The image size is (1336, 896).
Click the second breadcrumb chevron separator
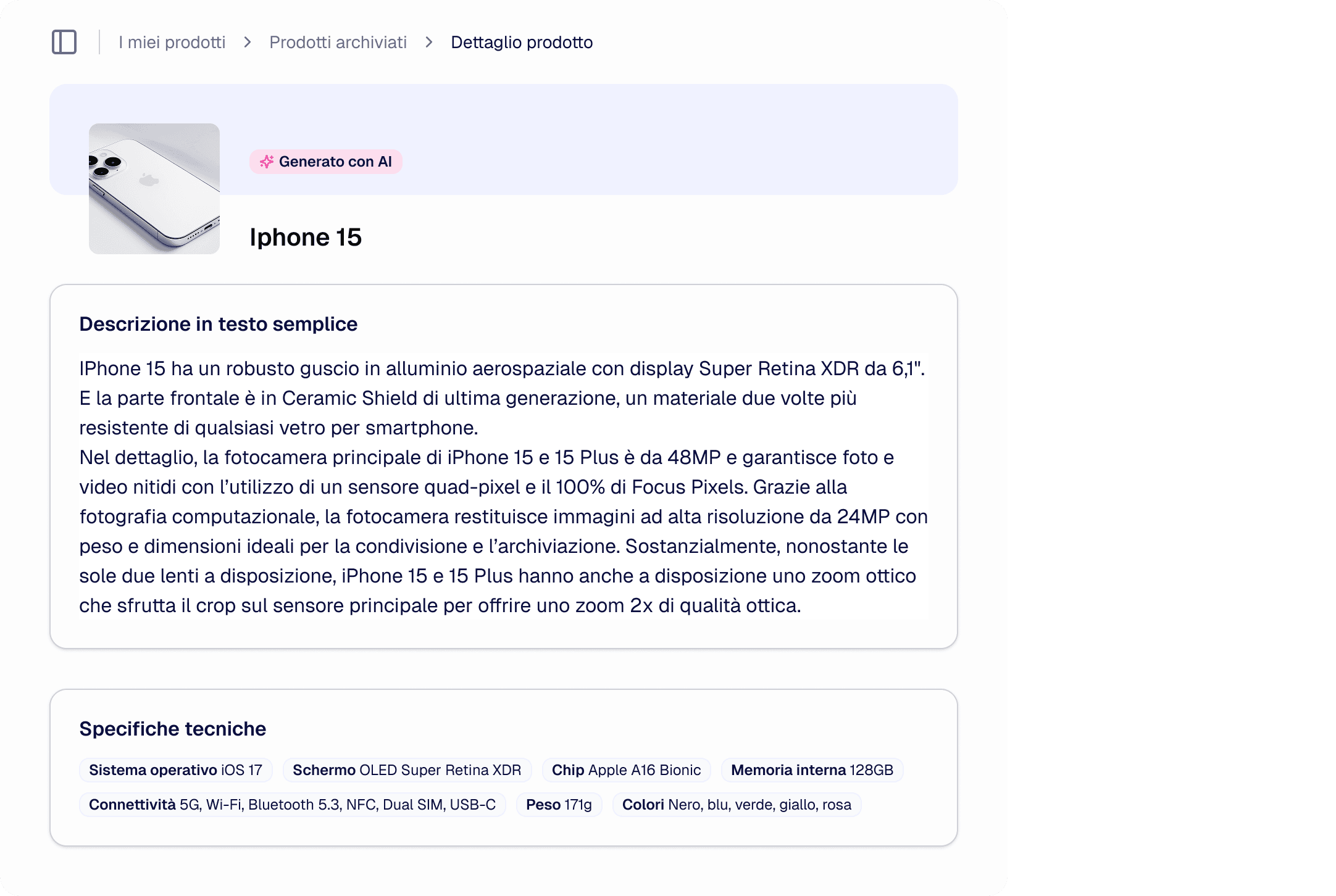pos(429,43)
